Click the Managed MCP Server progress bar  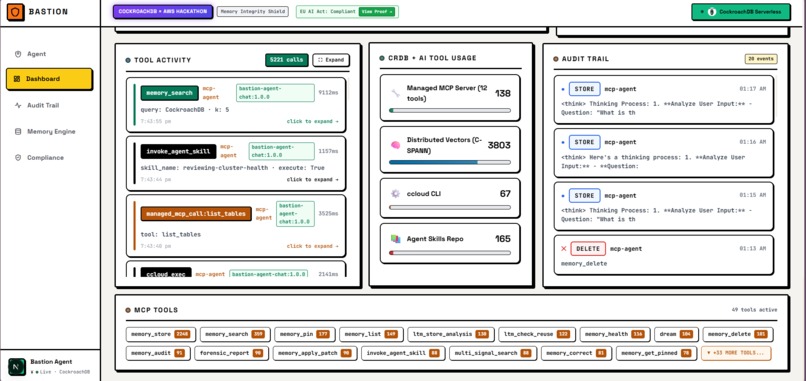click(450, 110)
